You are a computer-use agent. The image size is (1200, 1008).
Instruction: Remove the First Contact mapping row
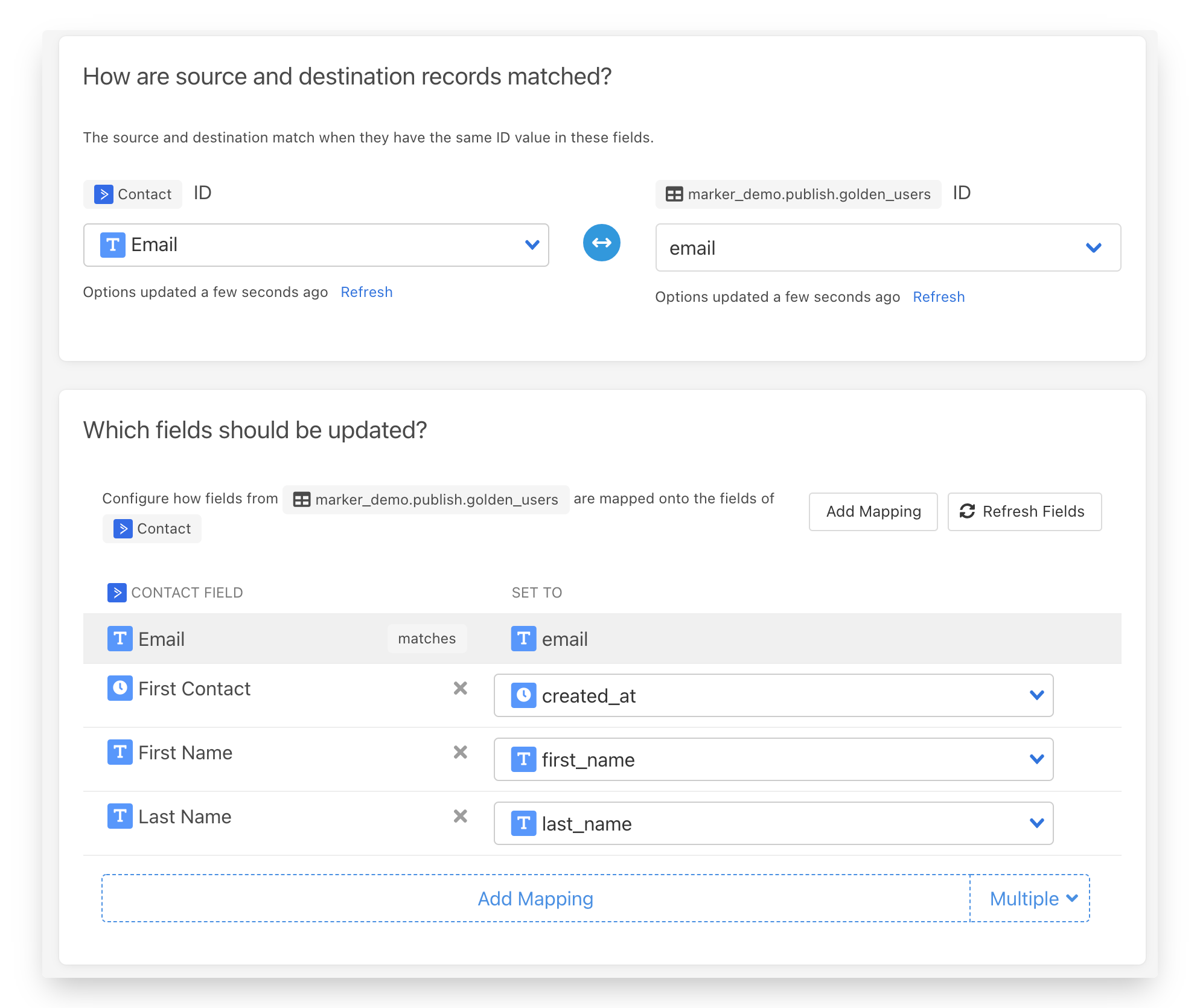(460, 688)
